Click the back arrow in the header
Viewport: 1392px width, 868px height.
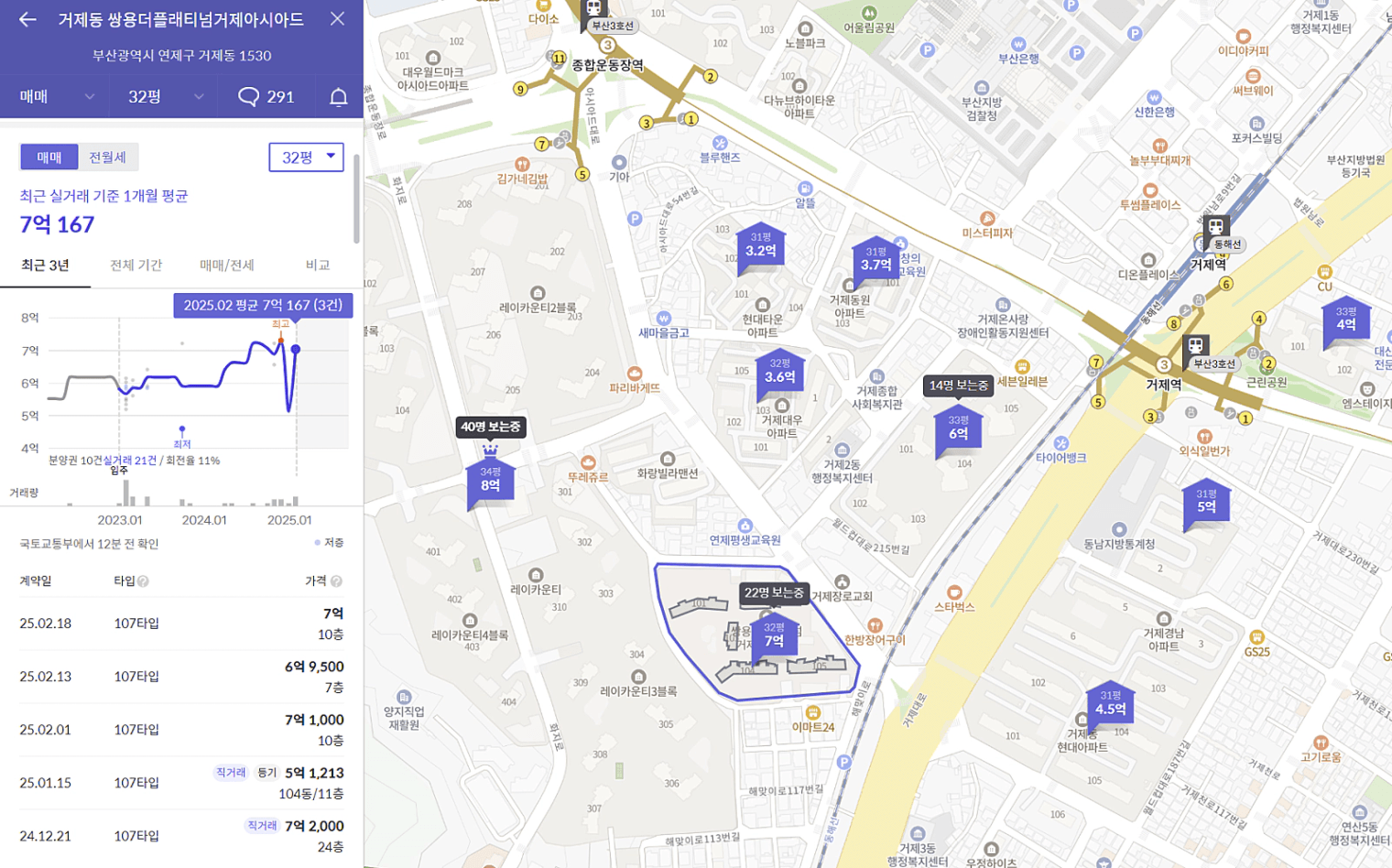pos(27,19)
